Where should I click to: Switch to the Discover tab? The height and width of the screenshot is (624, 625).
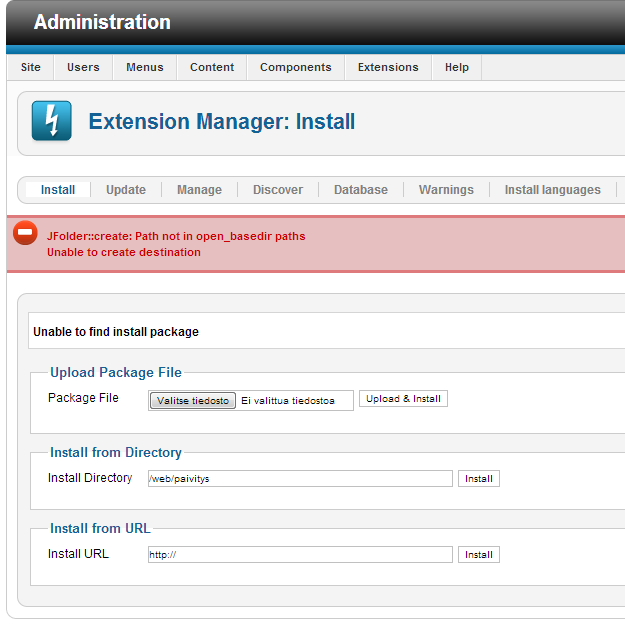278,190
